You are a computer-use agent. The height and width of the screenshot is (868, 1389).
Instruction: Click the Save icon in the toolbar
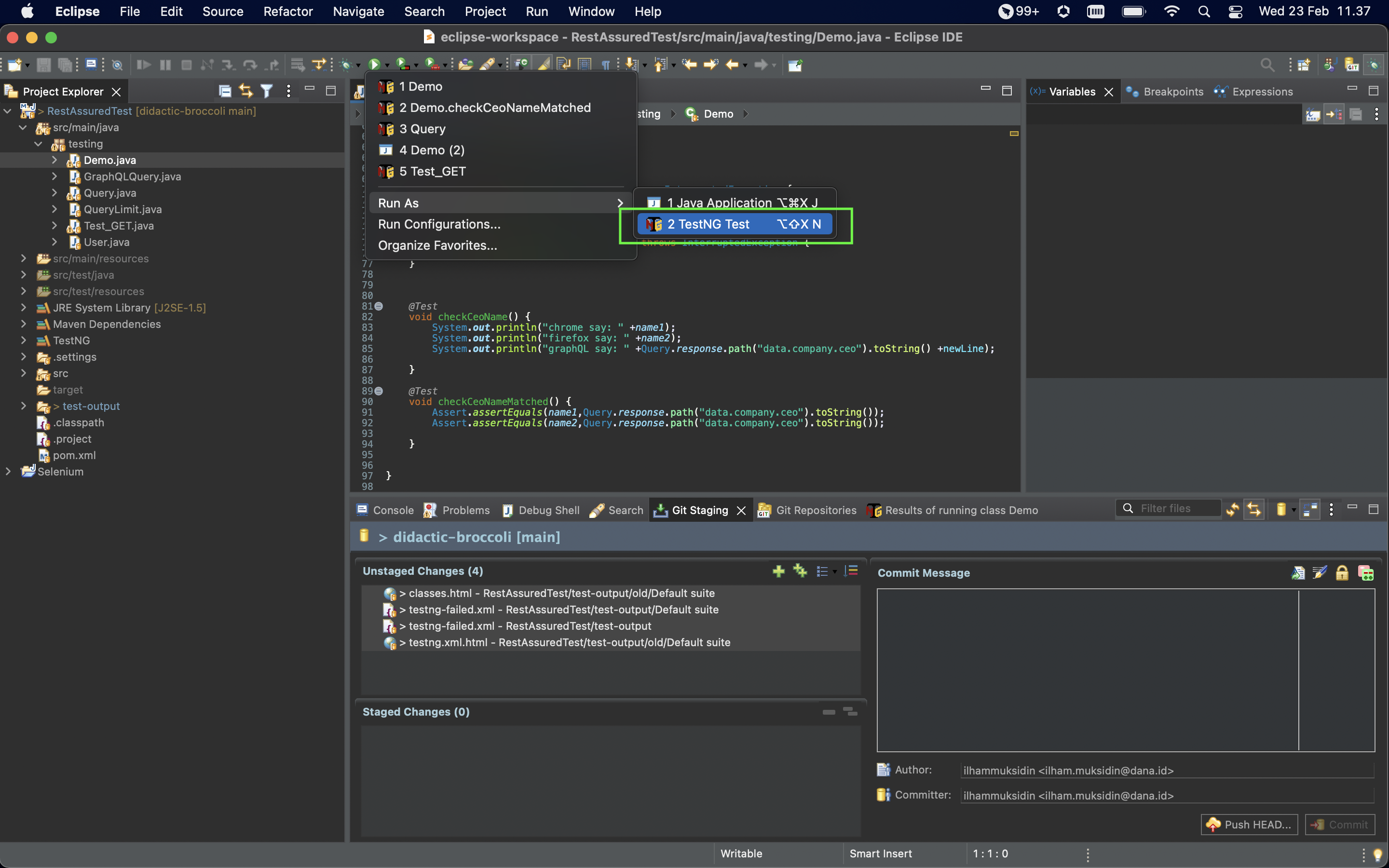(x=43, y=64)
